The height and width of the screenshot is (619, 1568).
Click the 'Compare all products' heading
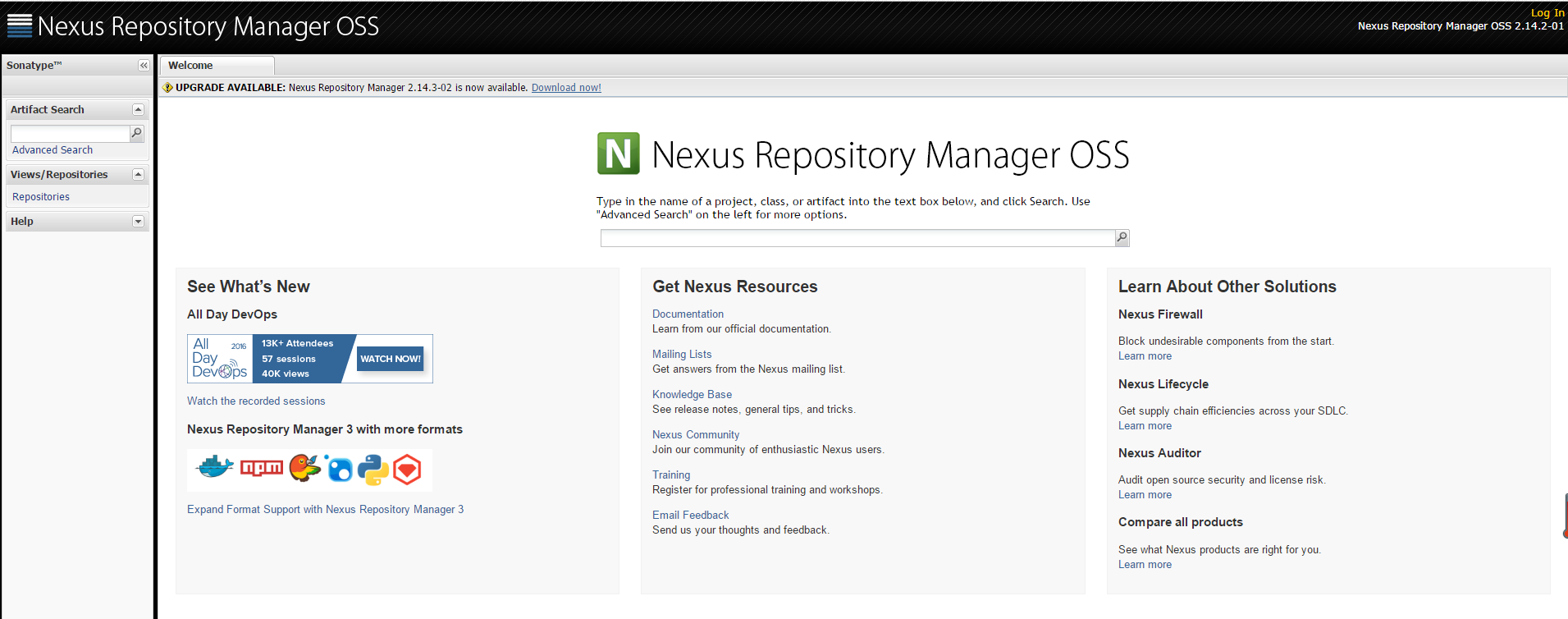(1181, 522)
